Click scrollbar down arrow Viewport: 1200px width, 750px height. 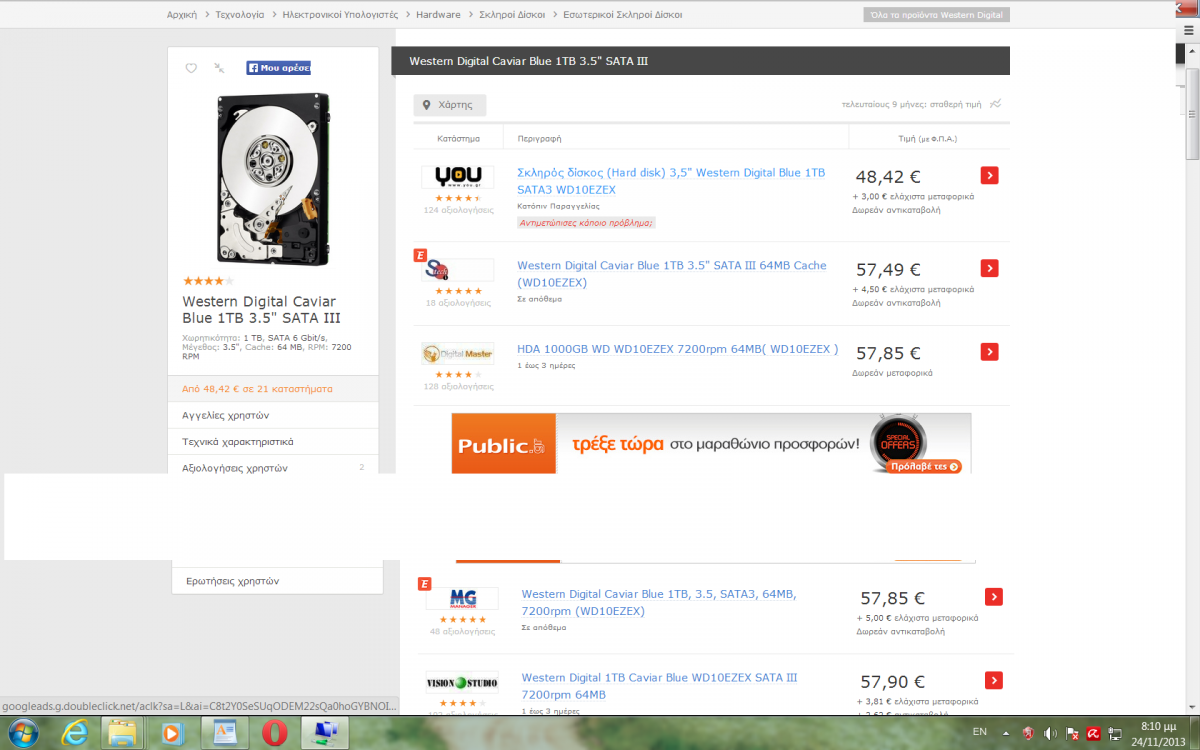tap(1192, 706)
